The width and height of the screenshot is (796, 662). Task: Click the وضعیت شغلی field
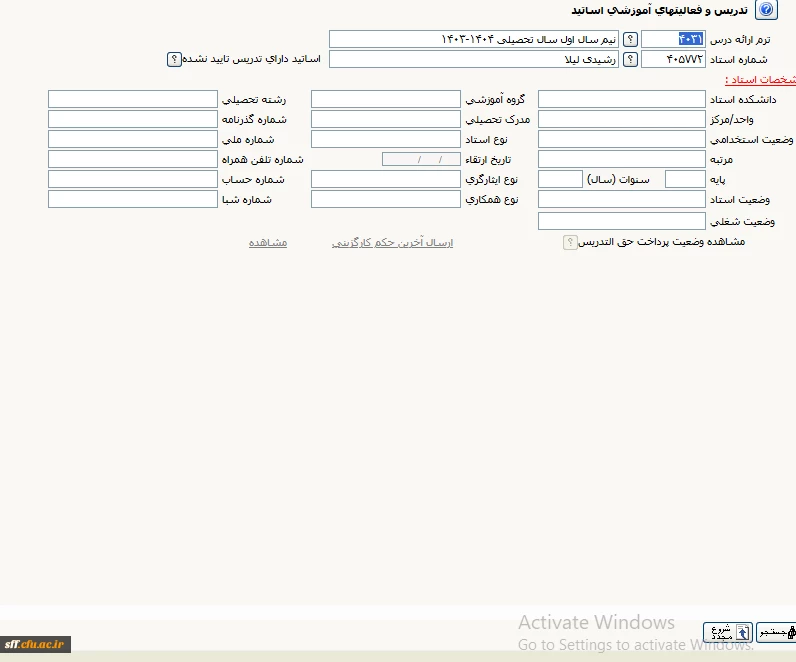[x=621, y=221]
